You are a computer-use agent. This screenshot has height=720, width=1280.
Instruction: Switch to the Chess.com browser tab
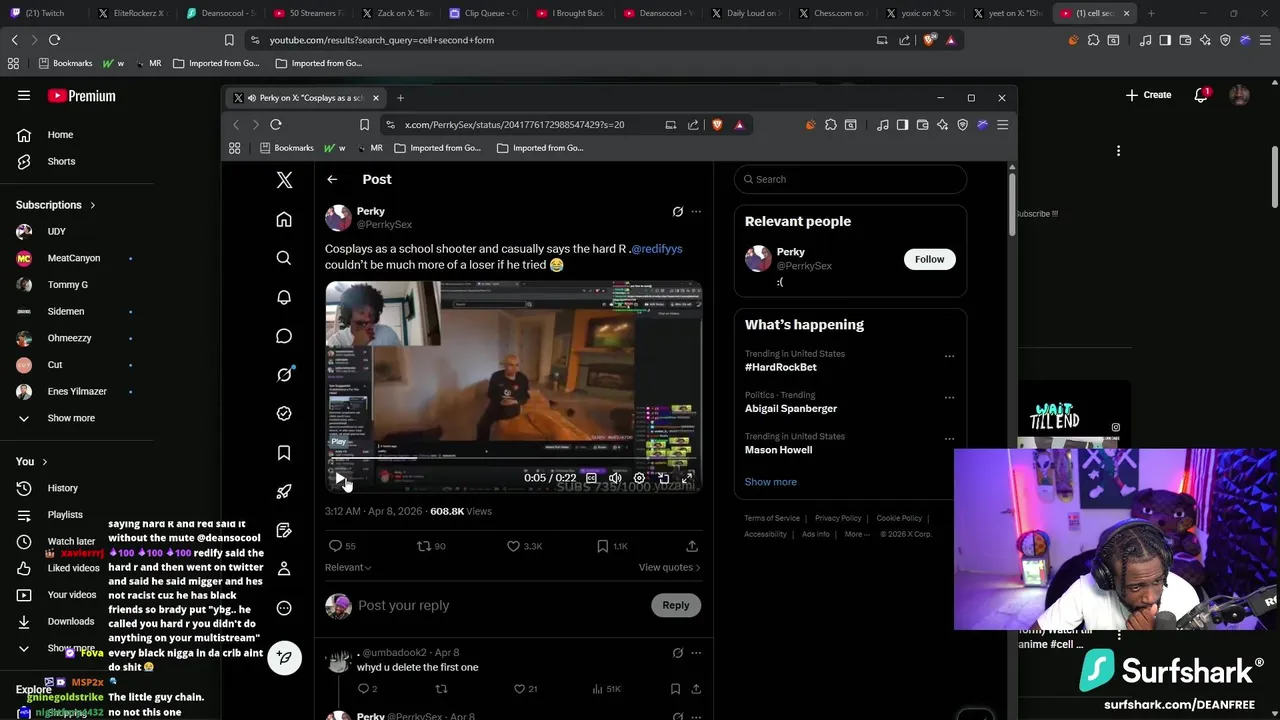835,13
